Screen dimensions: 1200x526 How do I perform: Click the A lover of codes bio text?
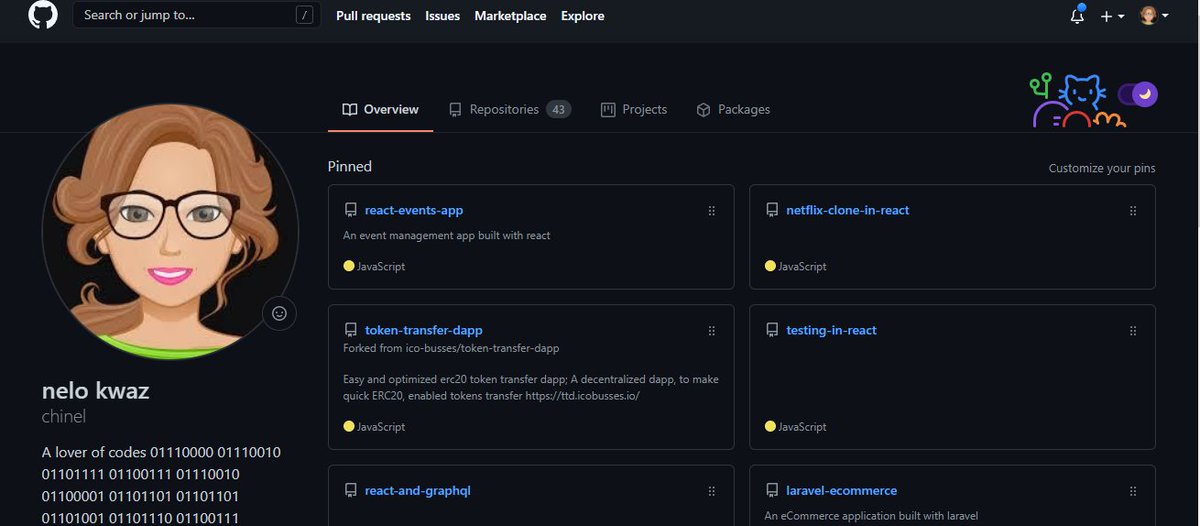161,485
